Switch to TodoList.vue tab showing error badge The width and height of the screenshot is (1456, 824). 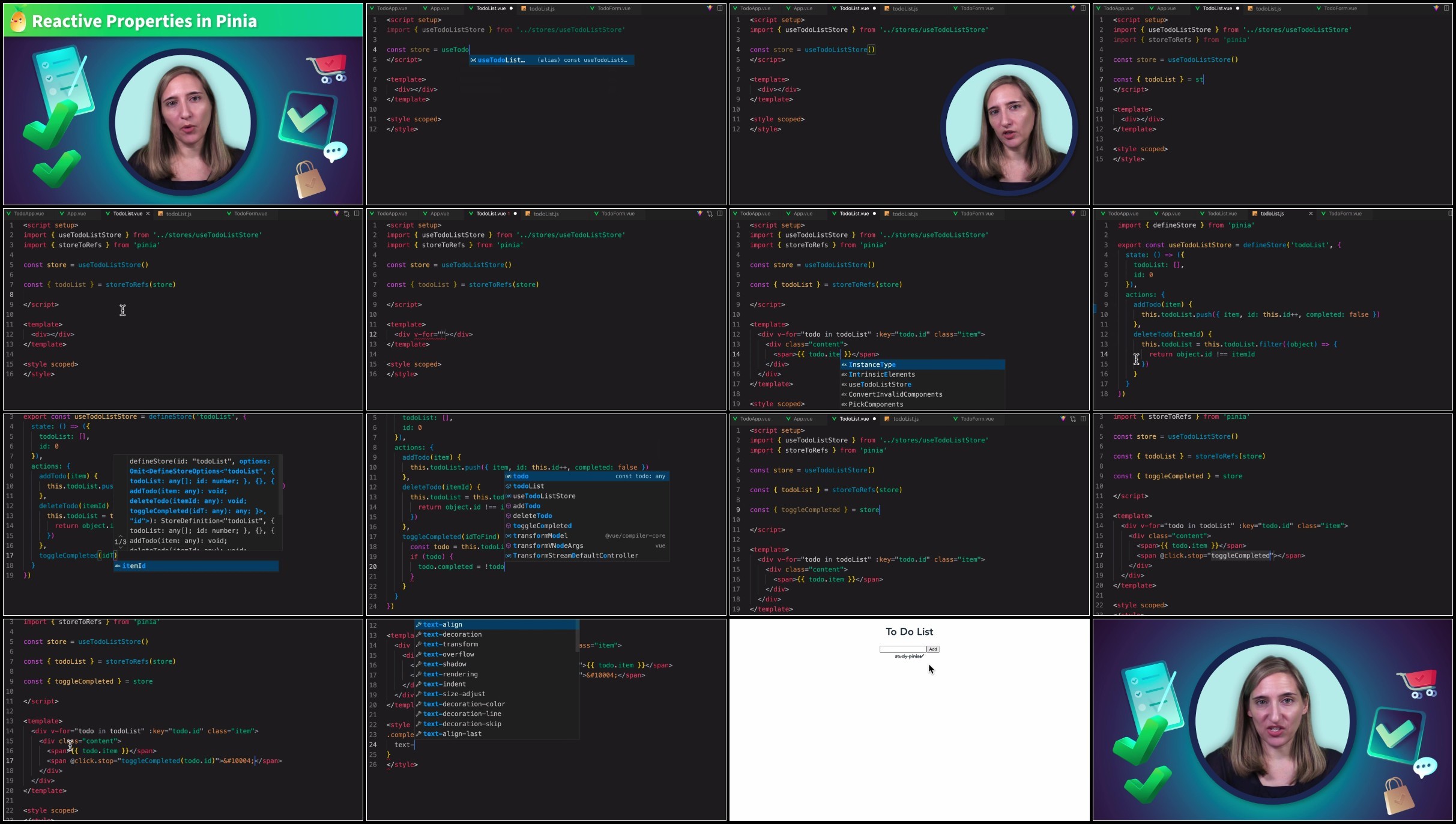[492, 214]
